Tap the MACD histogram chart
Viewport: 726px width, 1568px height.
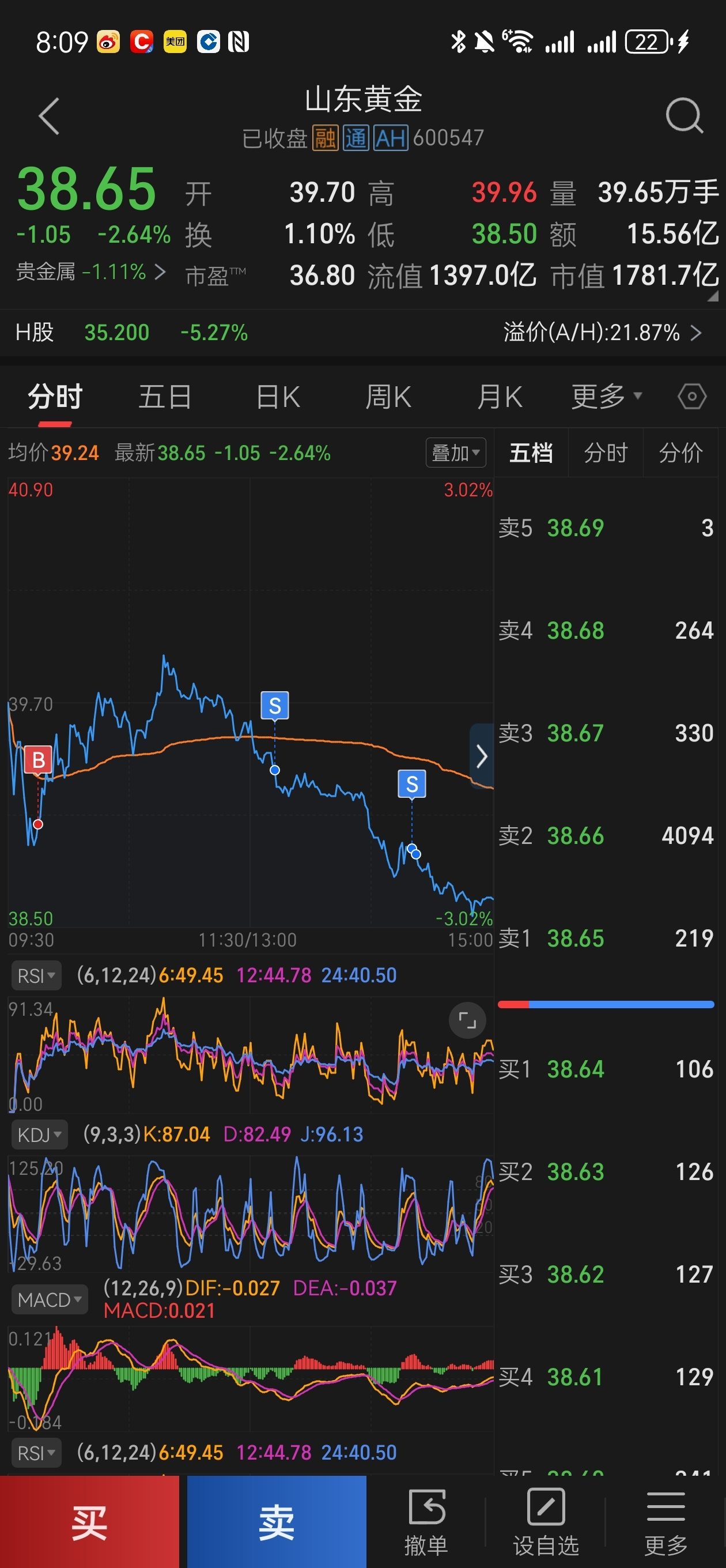[251, 1379]
